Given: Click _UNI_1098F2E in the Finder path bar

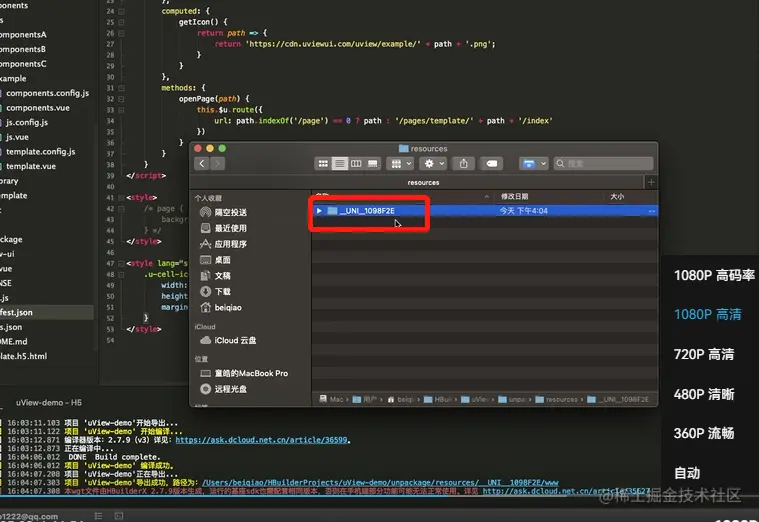Looking at the screenshot, I should click(618, 399).
